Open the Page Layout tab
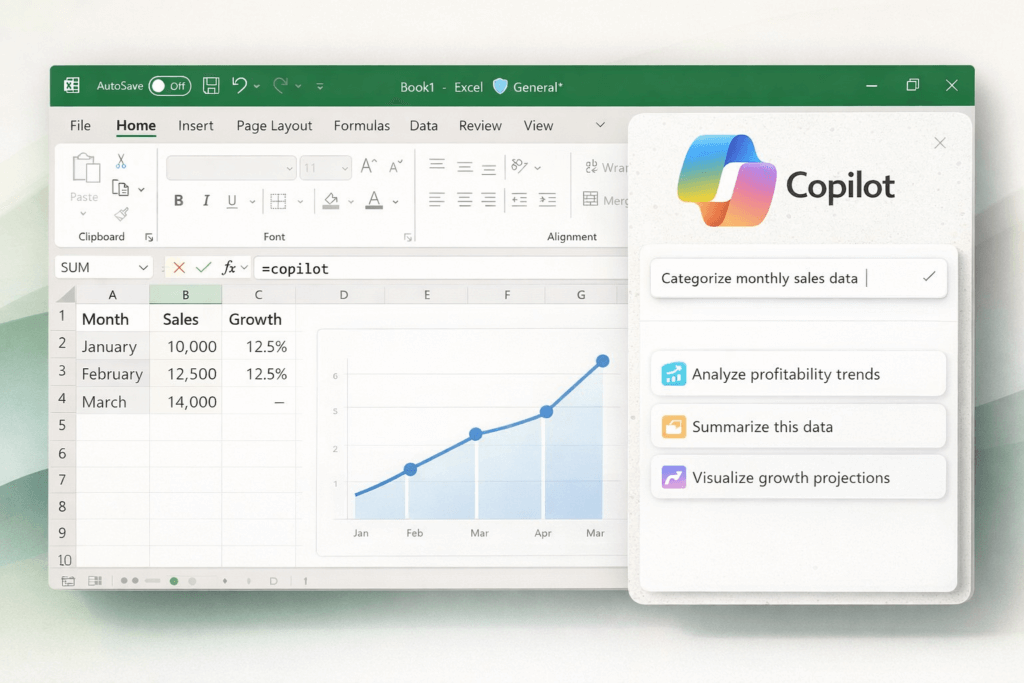This screenshot has width=1024, height=683. pos(274,125)
